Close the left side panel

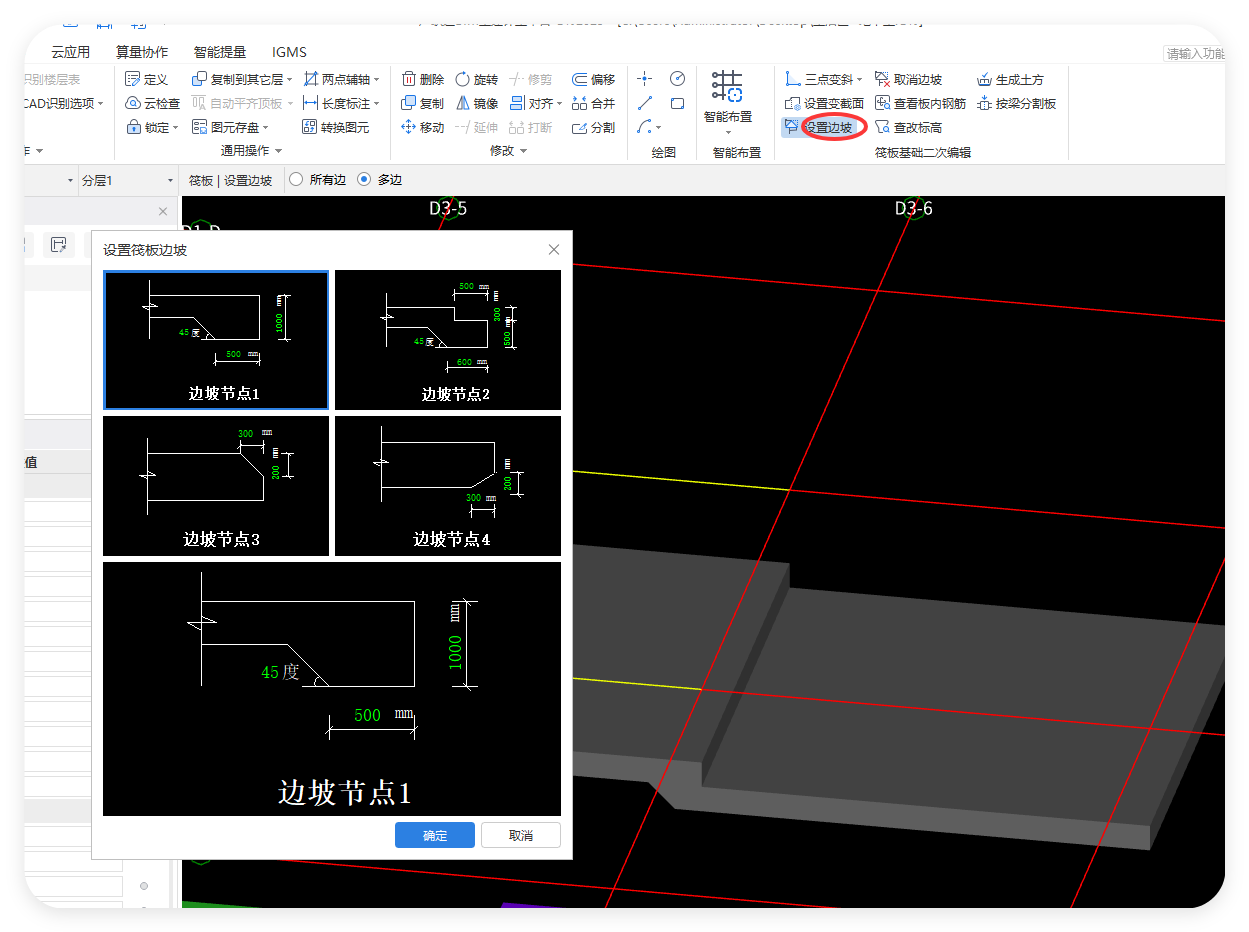coord(163,211)
